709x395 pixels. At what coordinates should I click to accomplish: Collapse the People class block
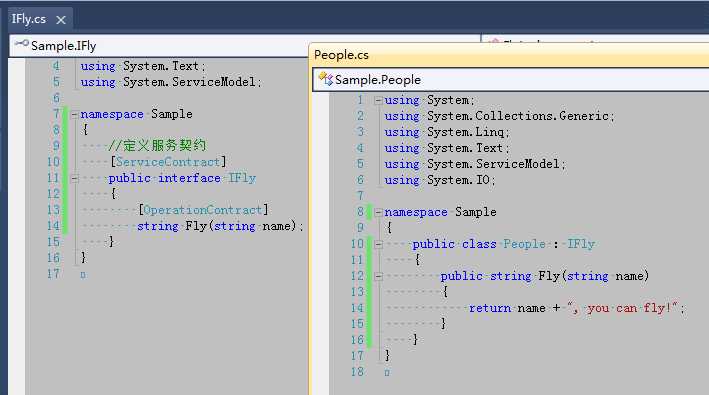378,245
